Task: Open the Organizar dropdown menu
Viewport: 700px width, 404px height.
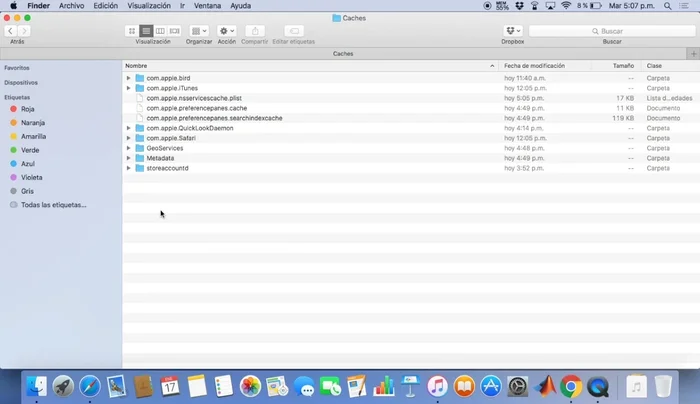Action: tap(199, 31)
